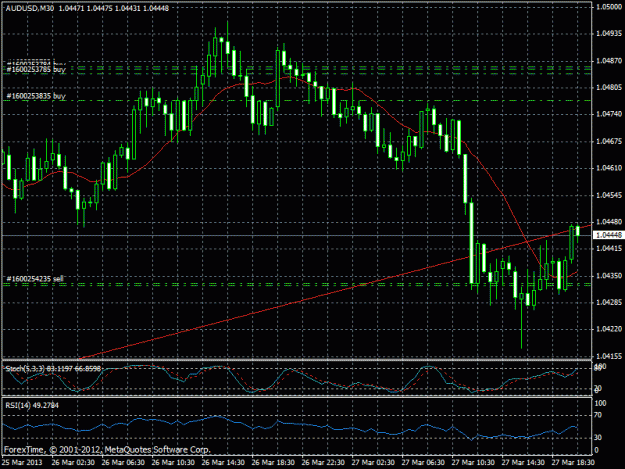Click the RSI 70 level label

tap(598, 415)
